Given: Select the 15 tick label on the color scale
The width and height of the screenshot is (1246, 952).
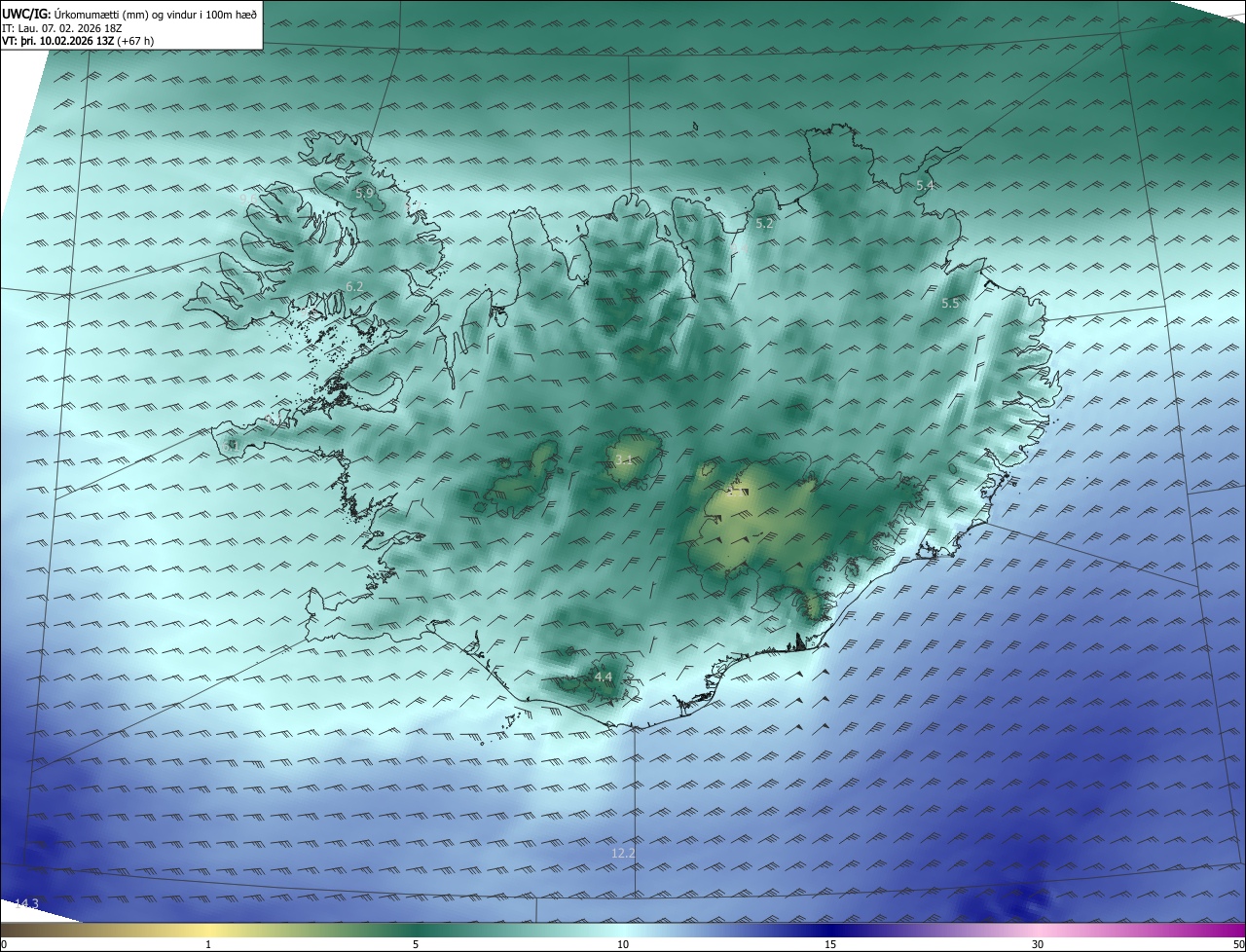Looking at the screenshot, I should pyautogui.click(x=830, y=944).
